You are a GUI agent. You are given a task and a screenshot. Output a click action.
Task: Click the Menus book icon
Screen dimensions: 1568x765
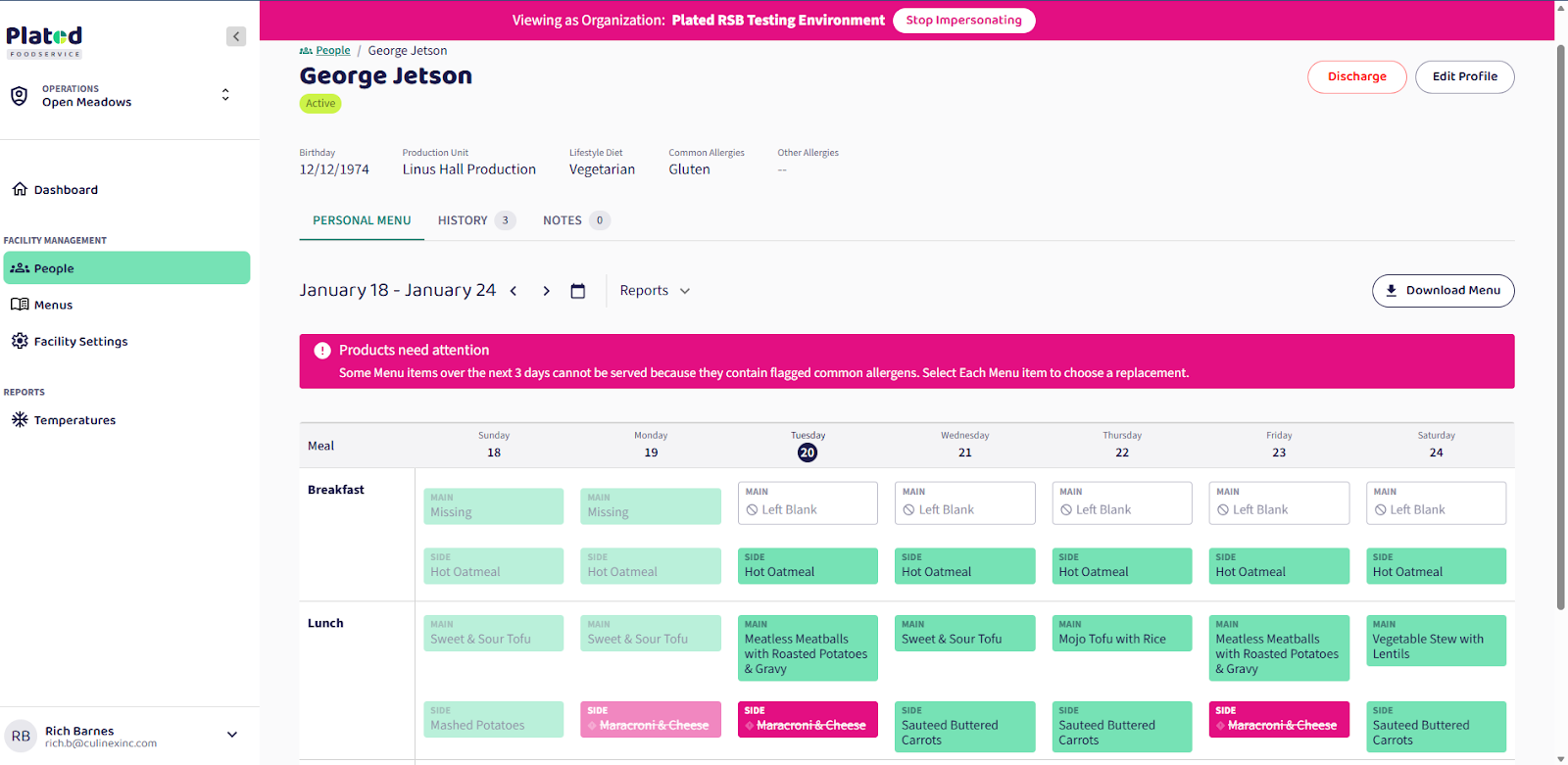[20, 305]
